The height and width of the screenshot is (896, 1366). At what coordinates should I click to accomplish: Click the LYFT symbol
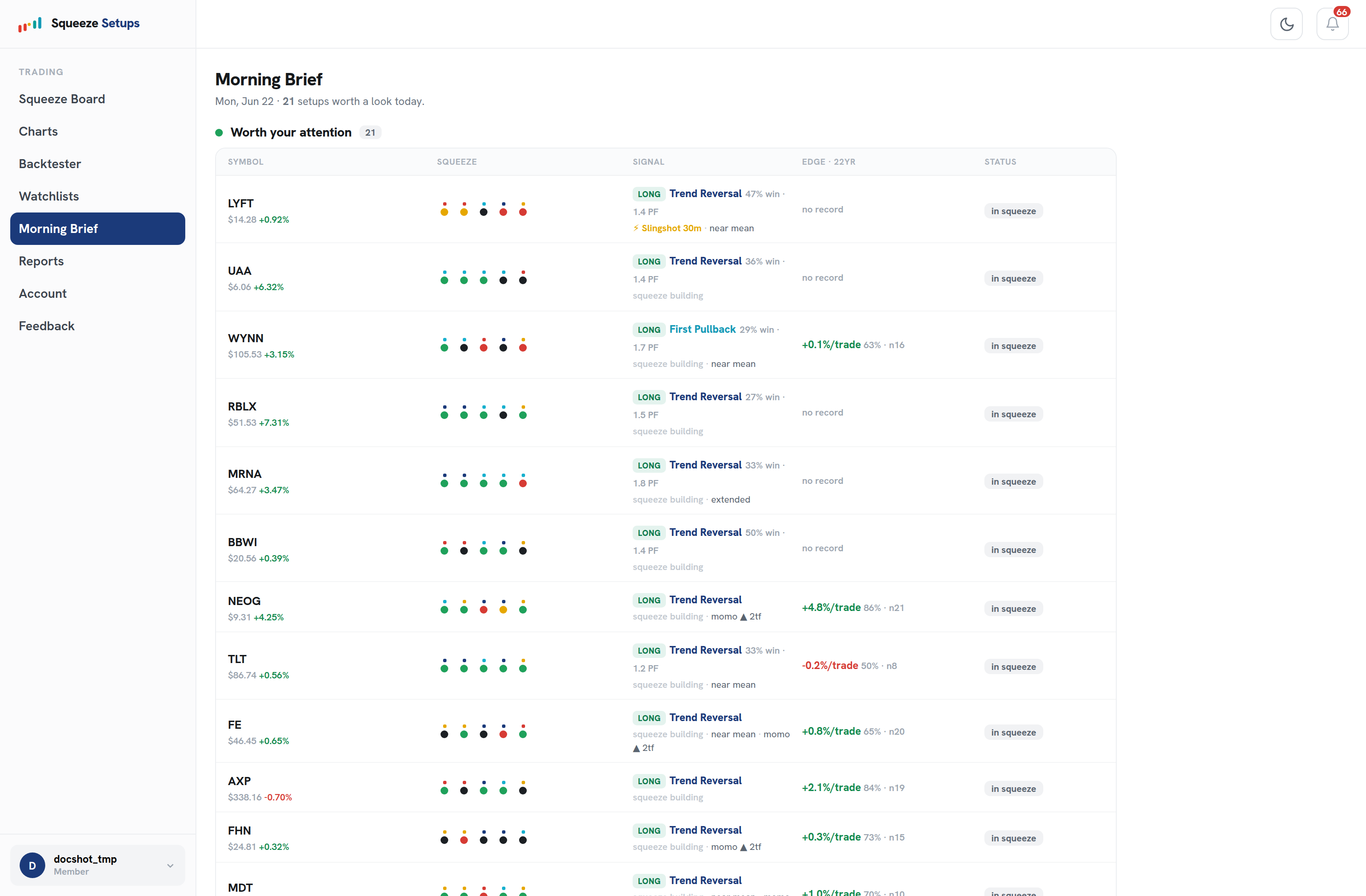[240, 203]
